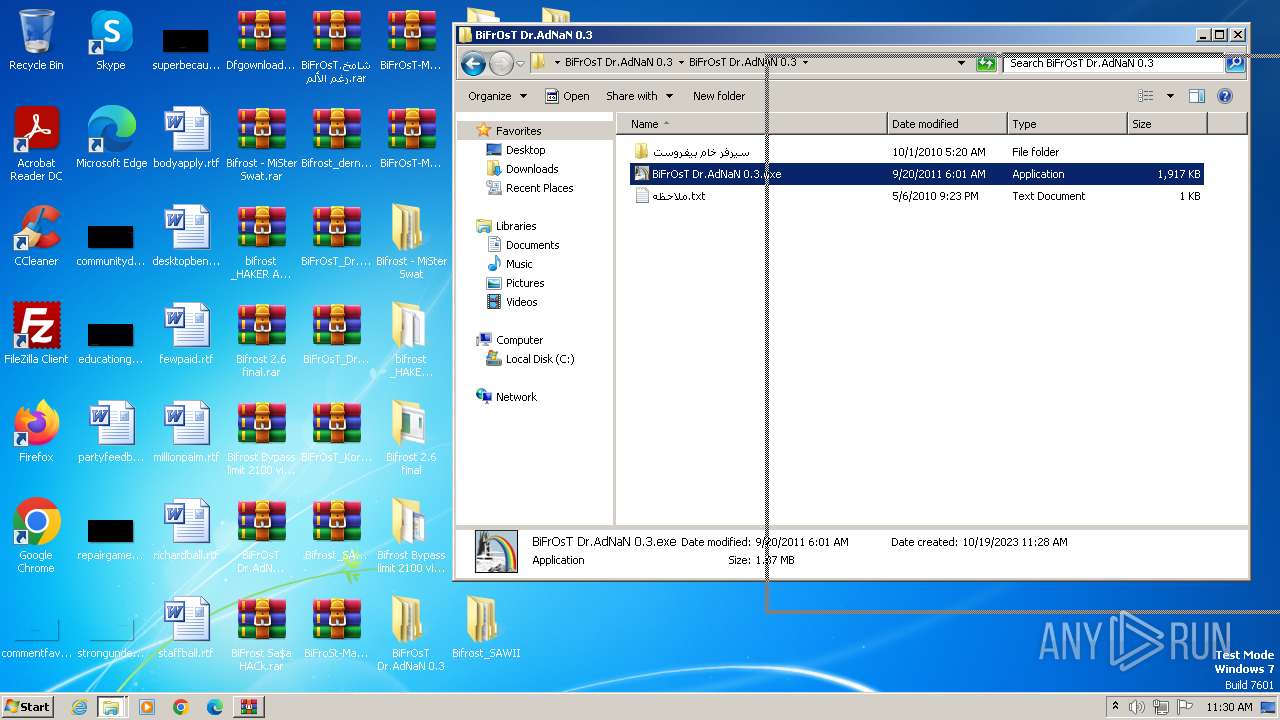
Task: Toggle the Explorer preview pane button
Action: point(1197,96)
